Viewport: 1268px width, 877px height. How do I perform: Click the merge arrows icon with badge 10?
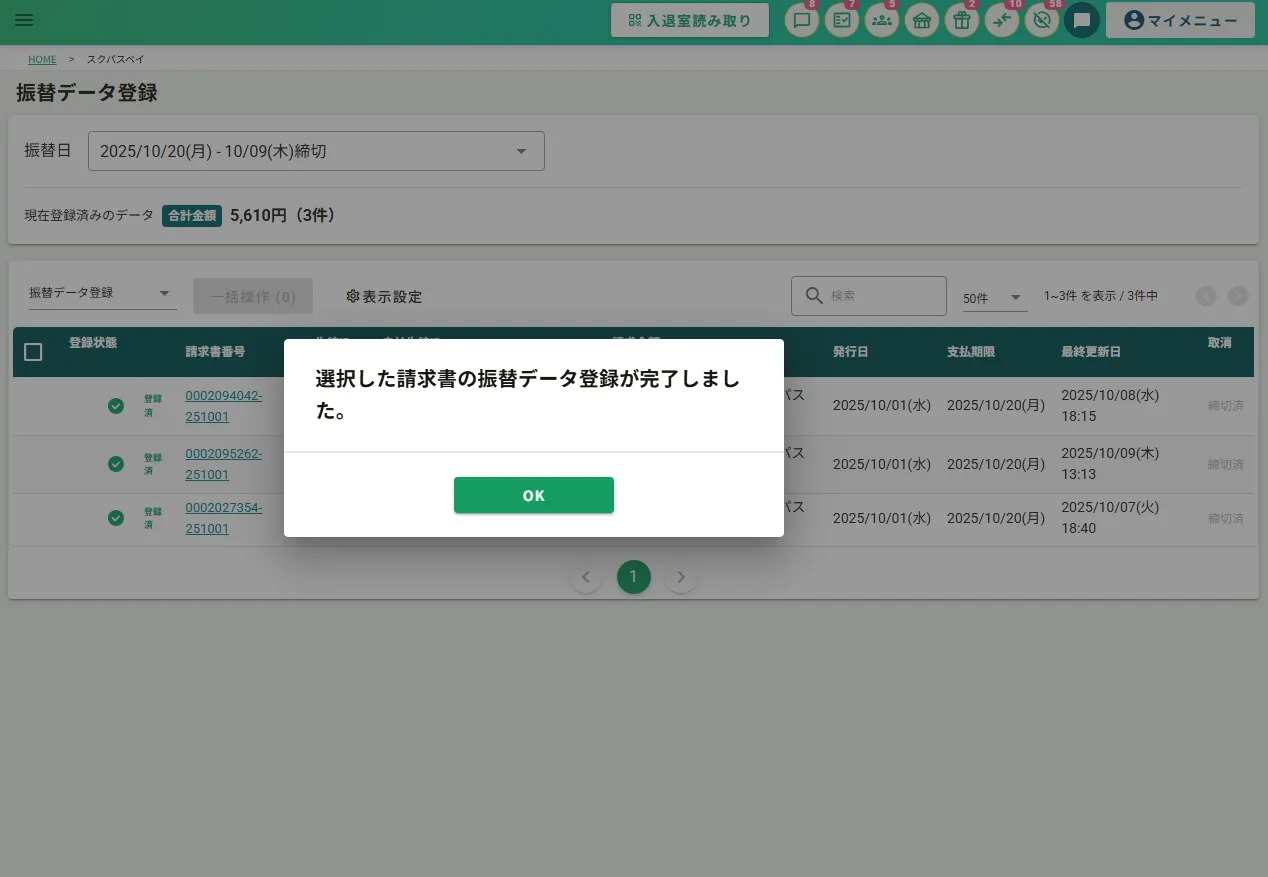(x=1001, y=21)
